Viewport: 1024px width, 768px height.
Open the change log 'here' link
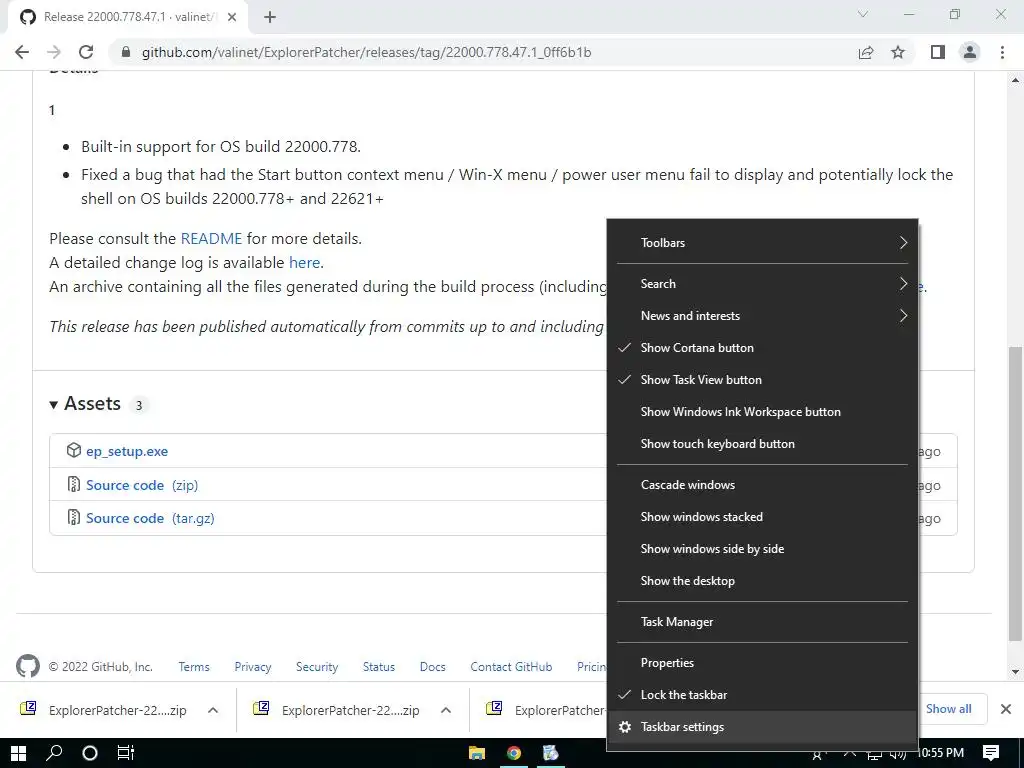point(304,263)
